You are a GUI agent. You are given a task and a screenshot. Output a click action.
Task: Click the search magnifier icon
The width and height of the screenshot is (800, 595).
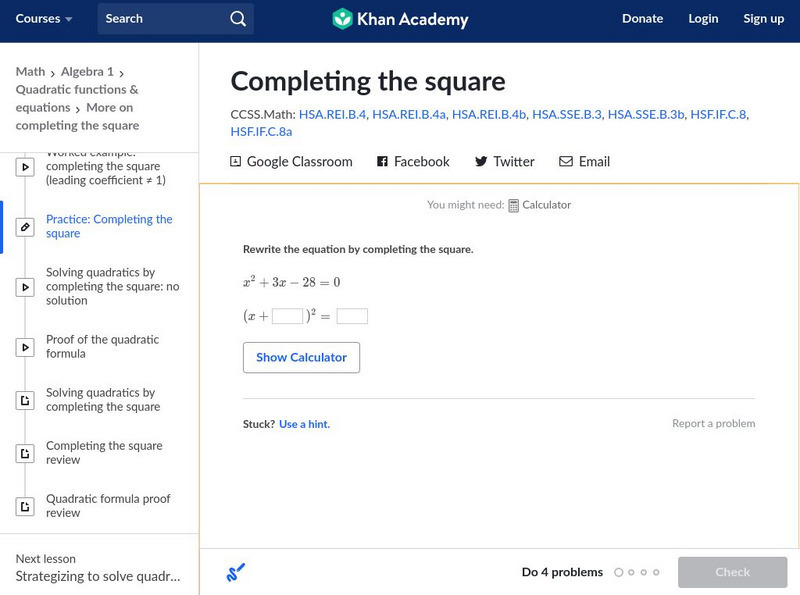(237, 19)
